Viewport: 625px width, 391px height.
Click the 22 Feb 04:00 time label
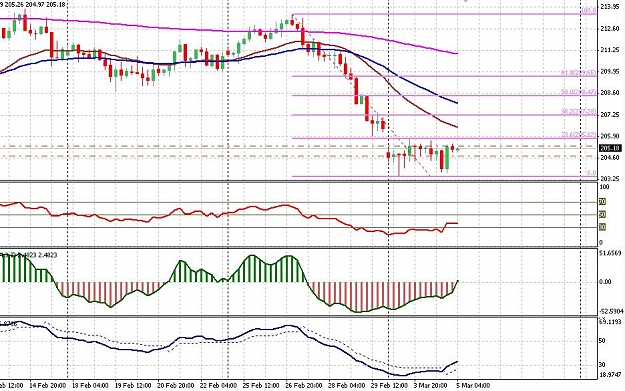(218, 386)
